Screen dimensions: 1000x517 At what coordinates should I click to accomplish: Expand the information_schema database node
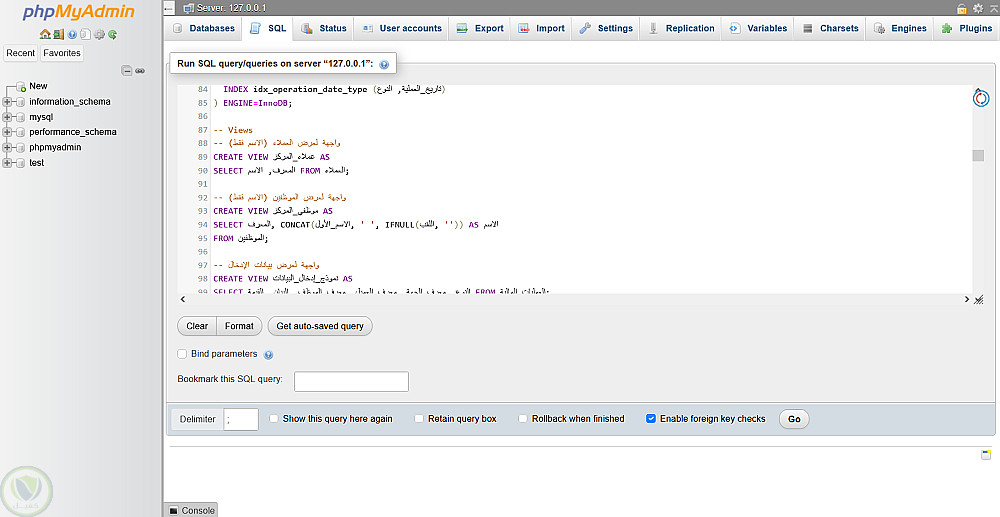pyautogui.click(x=7, y=102)
